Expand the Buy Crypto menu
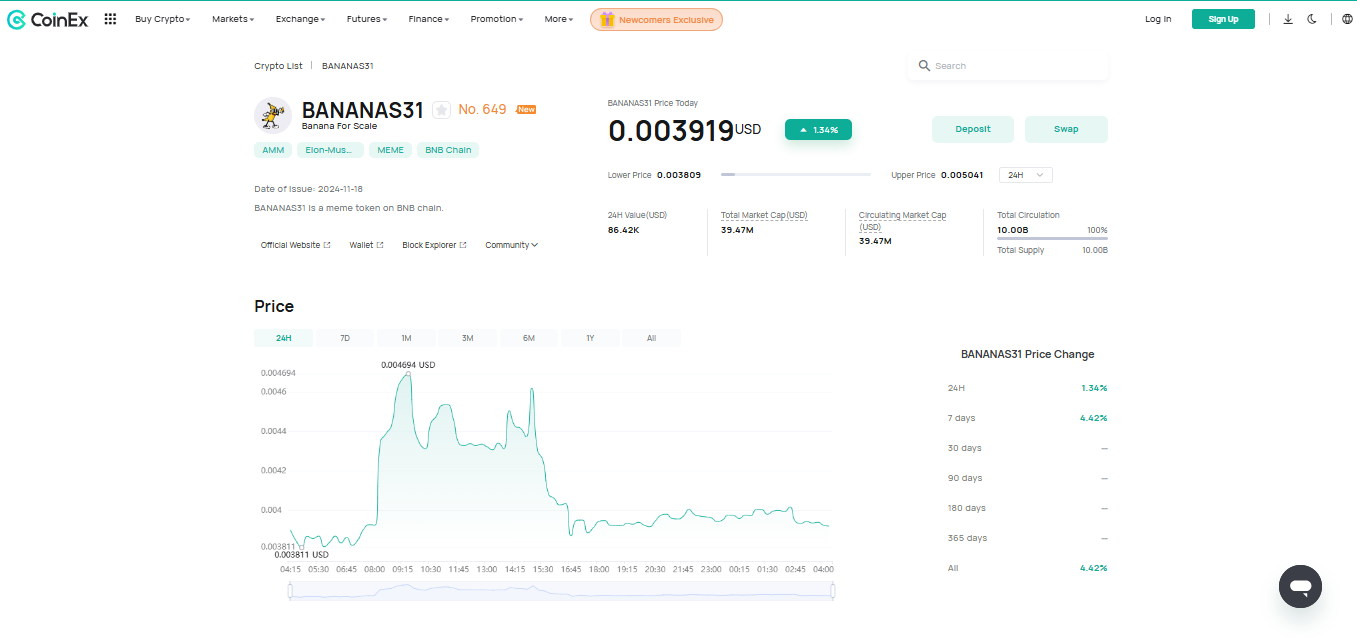The width and height of the screenshot is (1357, 638). pyautogui.click(x=162, y=19)
